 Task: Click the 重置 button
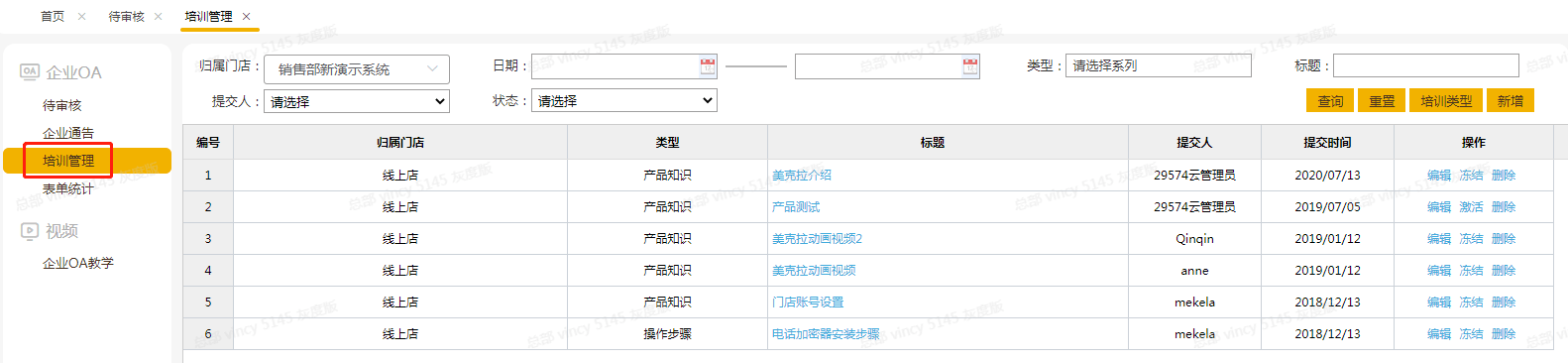coord(1382,100)
